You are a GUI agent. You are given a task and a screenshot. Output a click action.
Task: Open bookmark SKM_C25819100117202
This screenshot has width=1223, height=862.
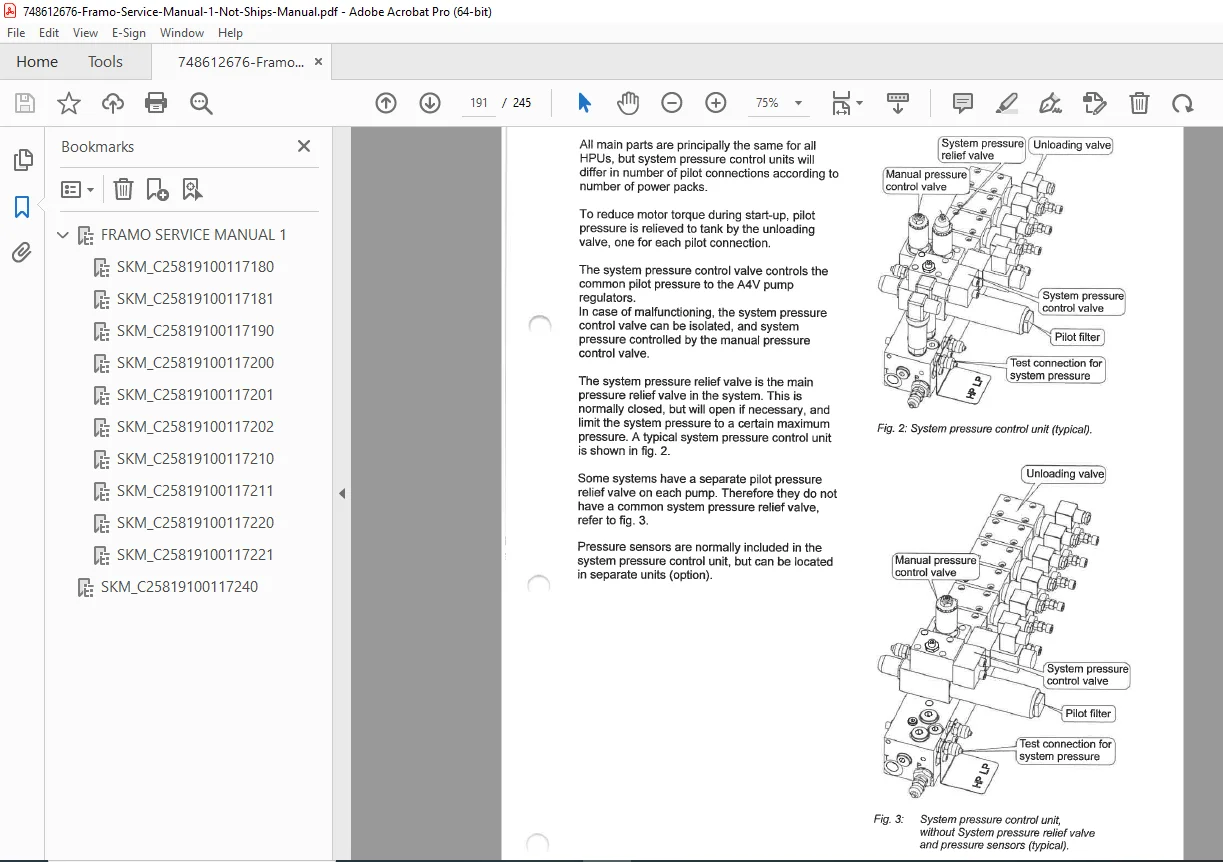(x=195, y=427)
